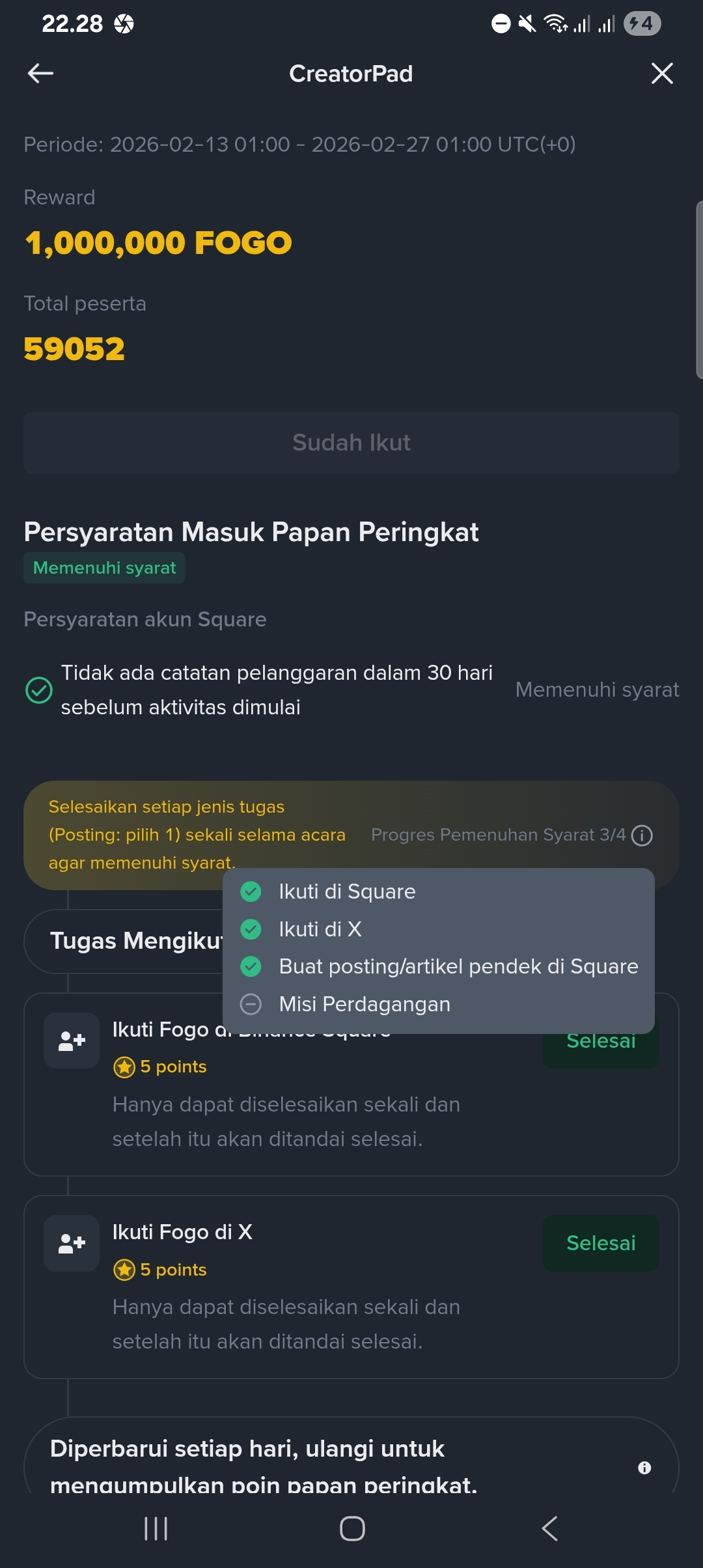
Task: Tap the add-user icon for Ikuti Fogo di X
Action: (72, 1243)
